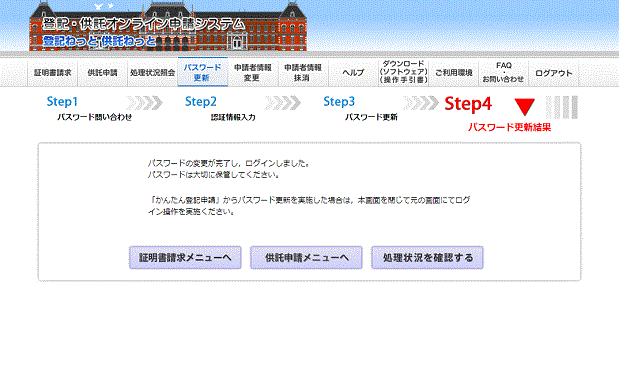Click the red Step4 down-arrow icon
Viewport: 619px width, 383px height.
(x=525, y=107)
